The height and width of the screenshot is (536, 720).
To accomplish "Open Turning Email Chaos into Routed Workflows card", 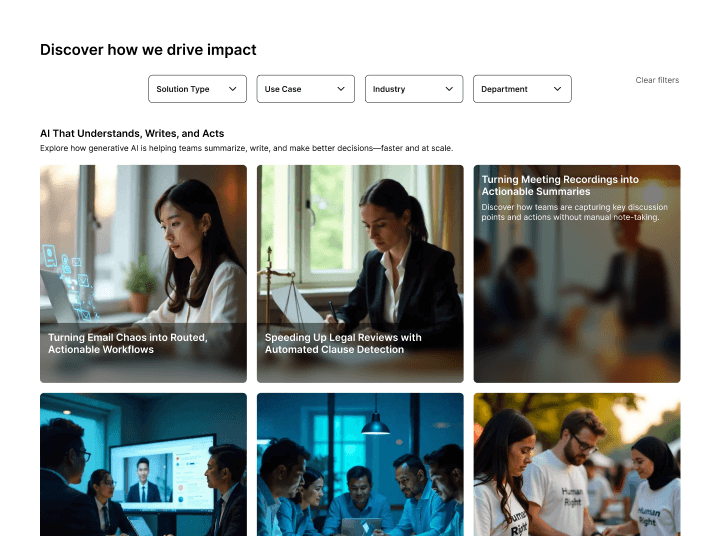I will coord(143,274).
